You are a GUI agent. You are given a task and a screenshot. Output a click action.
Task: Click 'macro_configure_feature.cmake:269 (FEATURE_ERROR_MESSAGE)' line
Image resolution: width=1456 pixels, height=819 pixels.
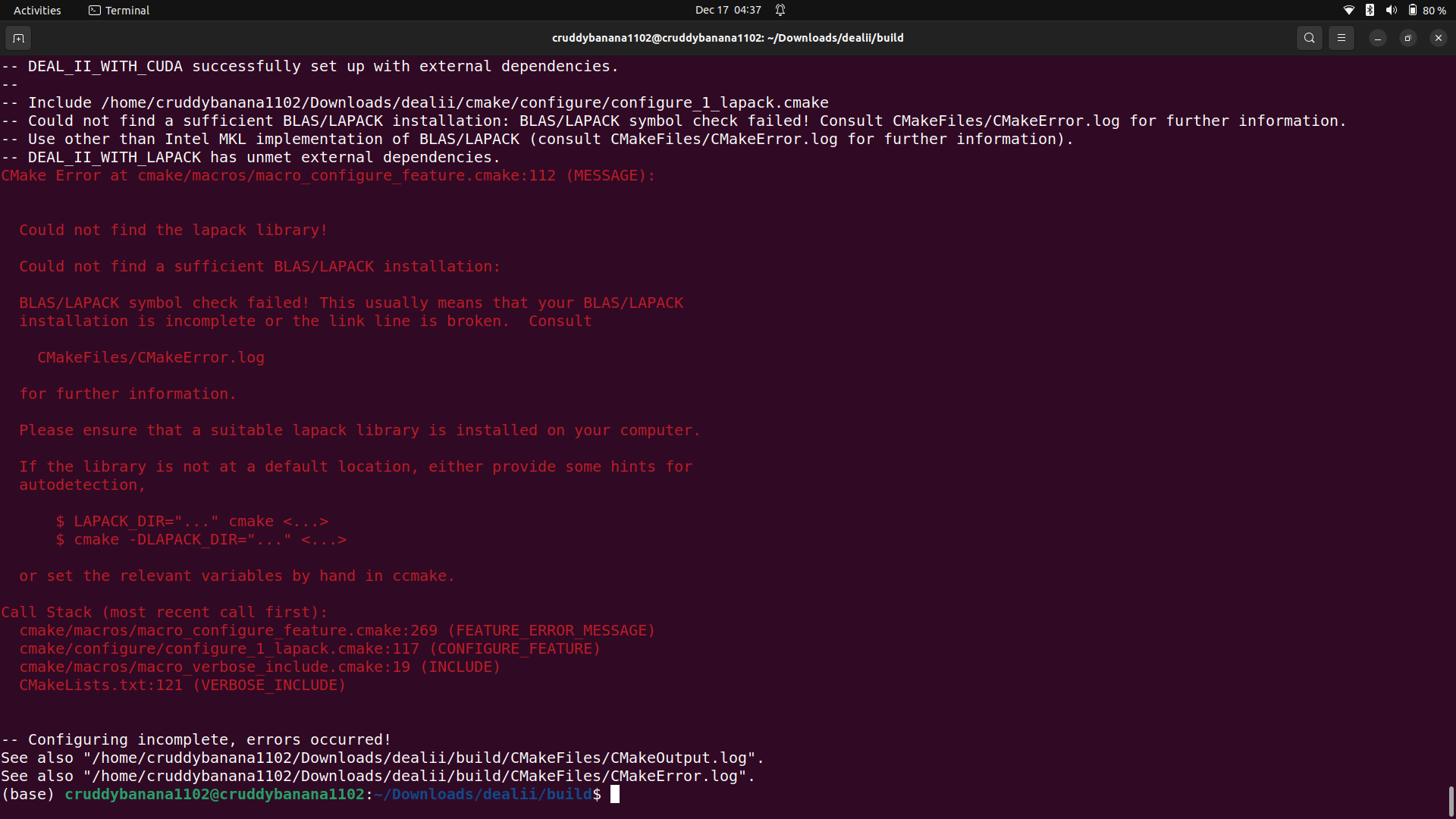pos(337,630)
